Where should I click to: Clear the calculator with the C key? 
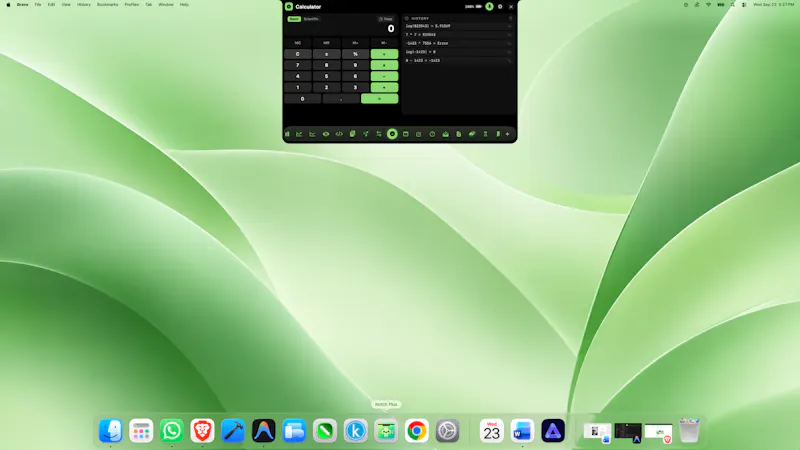pyautogui.click(x=297, y=54)
